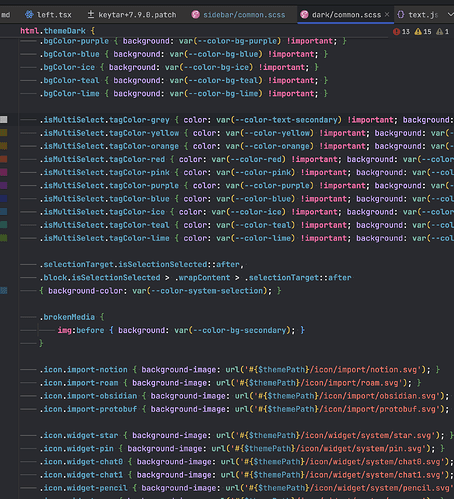This screenshot has width=454, height=499.
Task: Click html.themeDark in the sticky header
Action: pyautogui.click(x=53, y=31)
